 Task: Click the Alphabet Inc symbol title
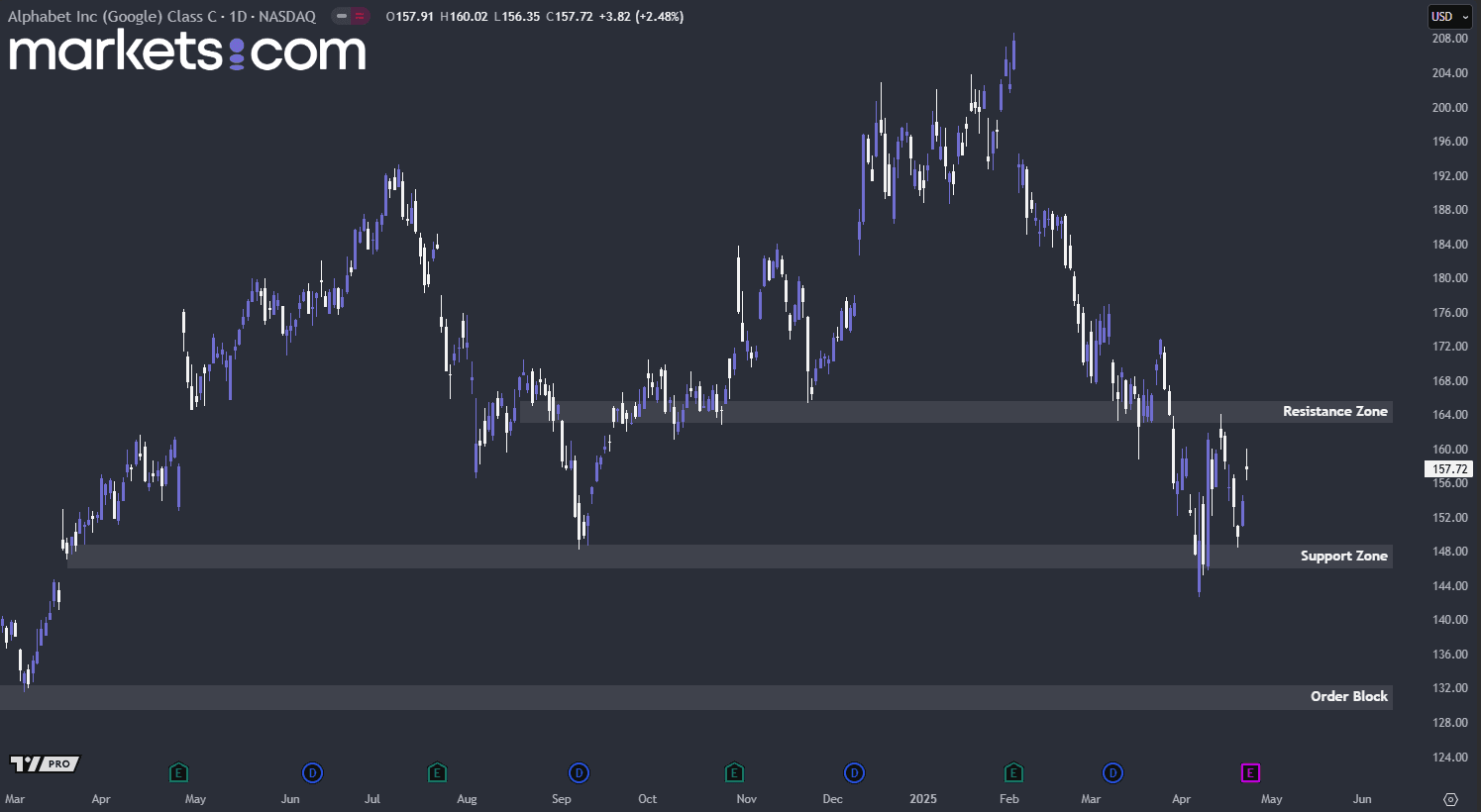pyautogui.click(x=161, y=16)
